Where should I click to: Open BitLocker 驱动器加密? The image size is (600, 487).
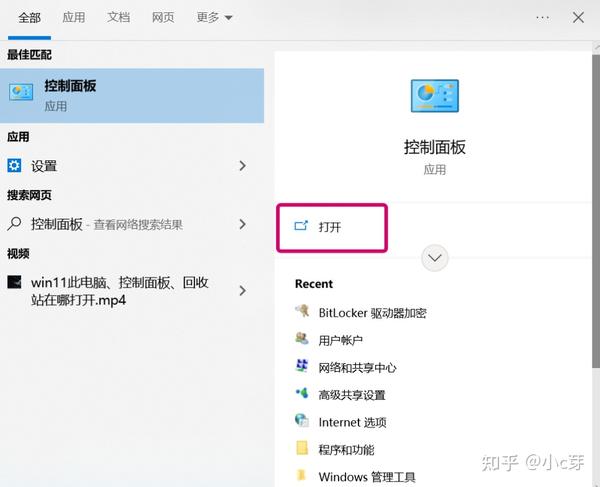click(x=372, y=313)
